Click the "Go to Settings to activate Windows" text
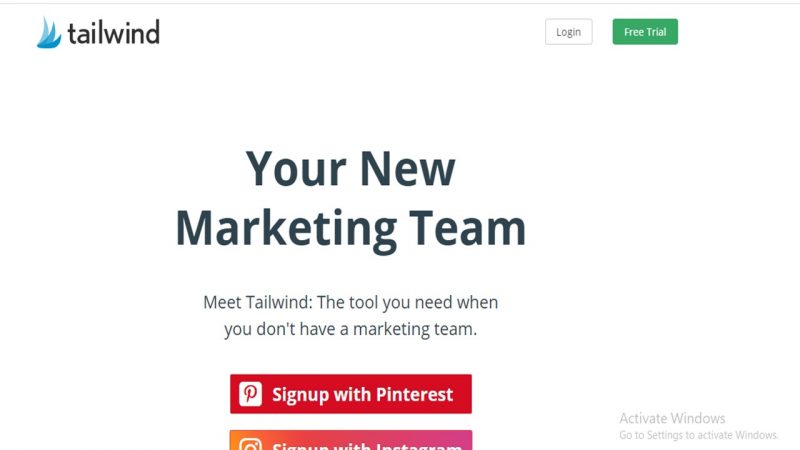Viewport: 800px width, 450px height. 698,435
